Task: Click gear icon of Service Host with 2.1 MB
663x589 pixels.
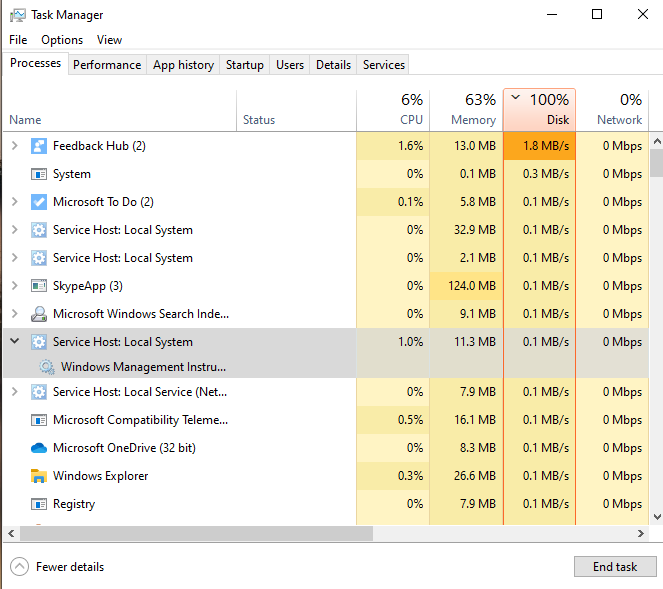Action: pos(38,258)
